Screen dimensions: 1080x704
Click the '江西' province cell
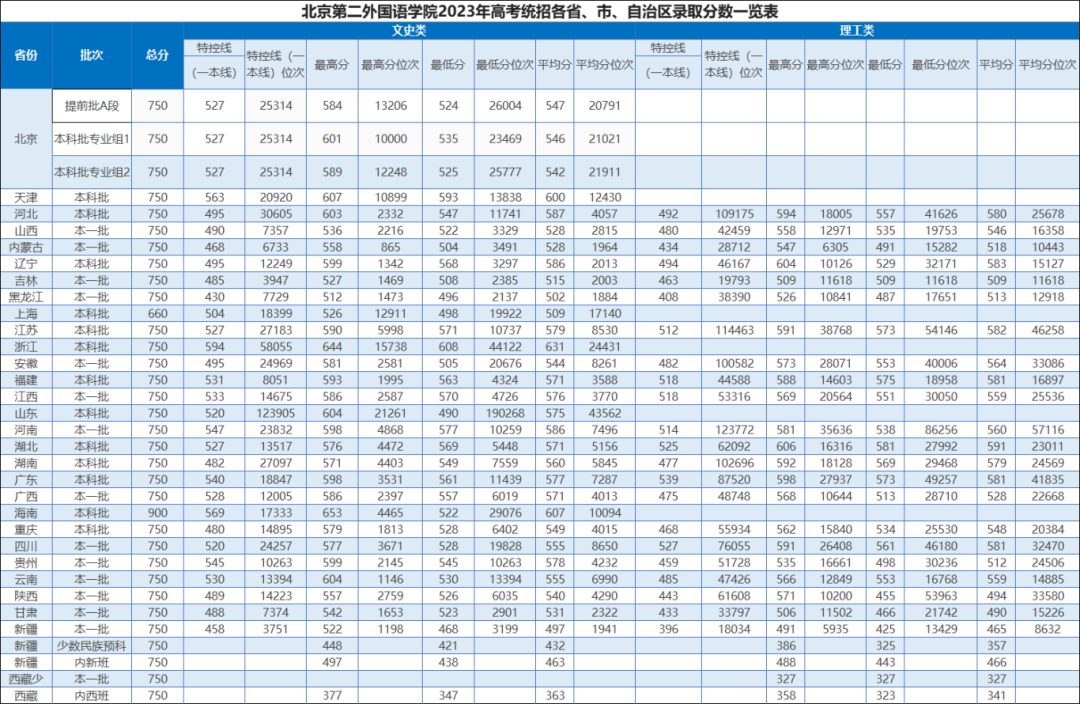click(x=26, y=397)
